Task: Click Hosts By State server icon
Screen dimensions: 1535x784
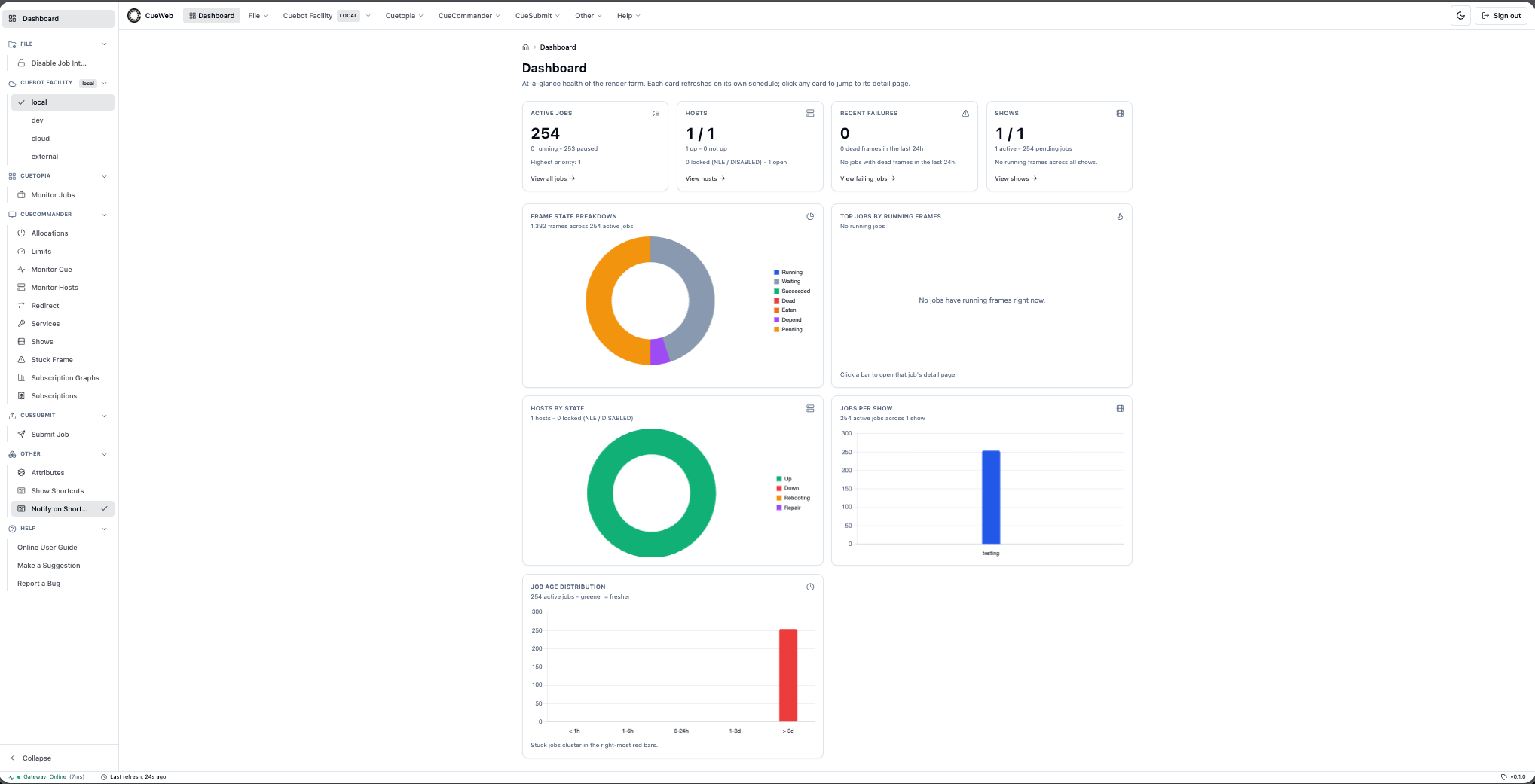Action: click(810, 408)
